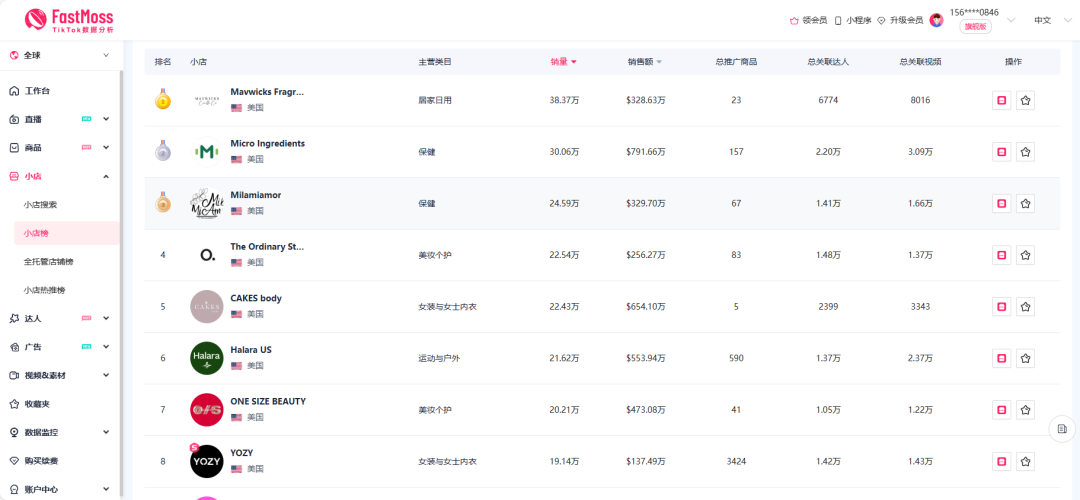Favorite The Ordinary St... shop

pyautogui.click(x=1026, y=256)
